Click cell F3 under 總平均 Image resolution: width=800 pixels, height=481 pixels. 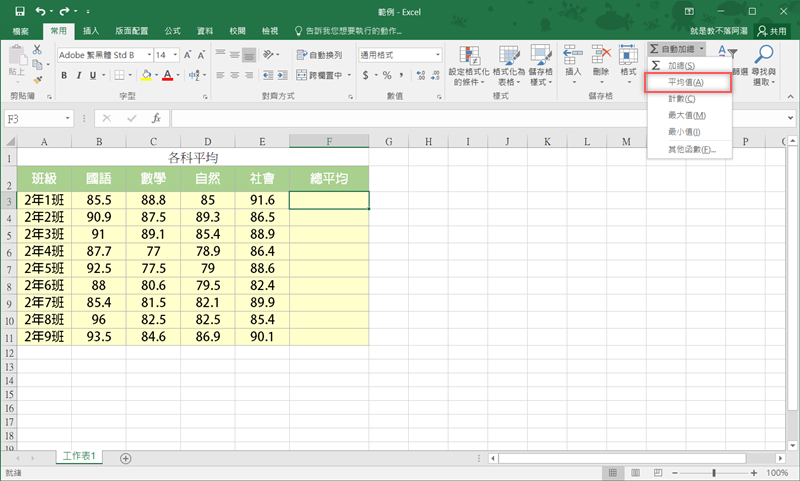click(x=329, y=200)
